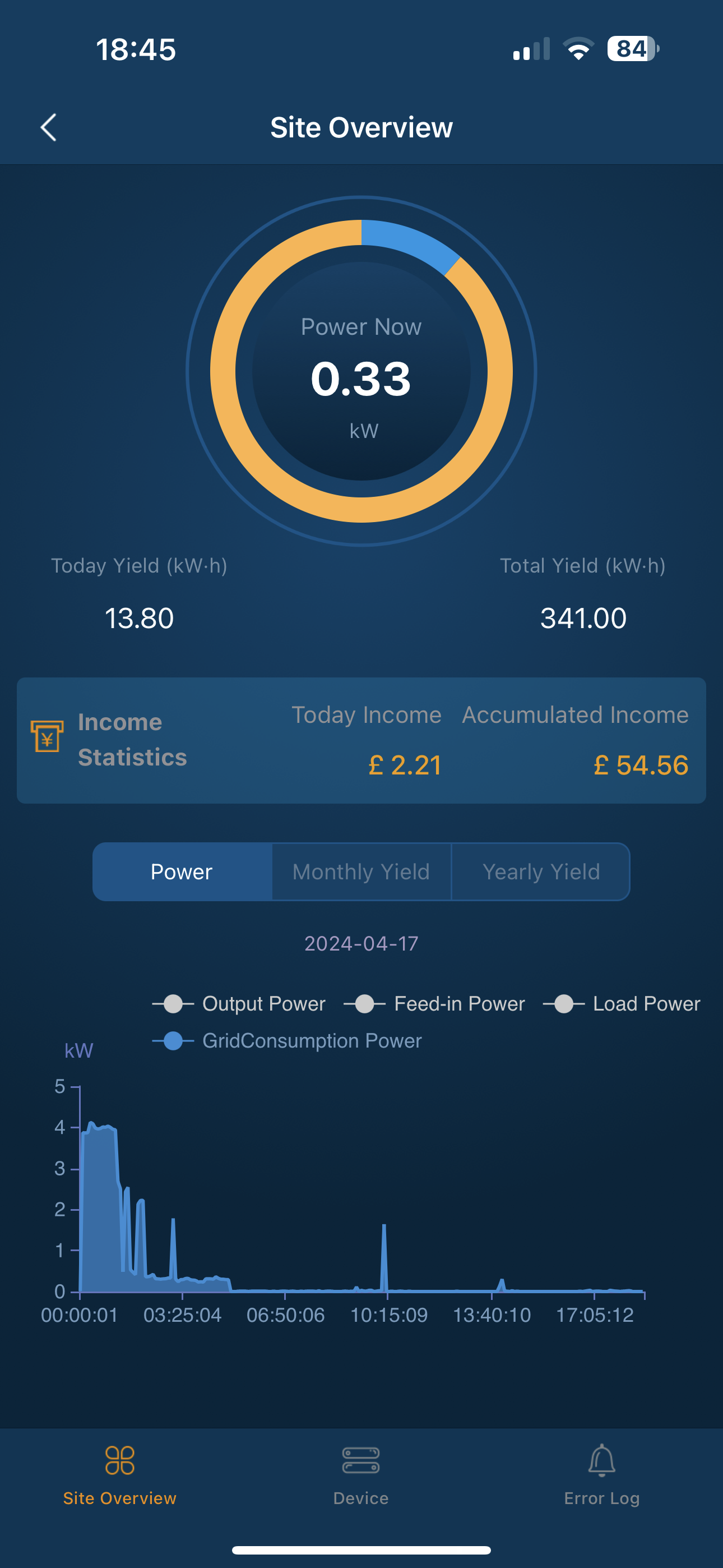This screenshot has height=1568, width=723.
Task: Select the Power chart tab
Action: click(182, 871)
